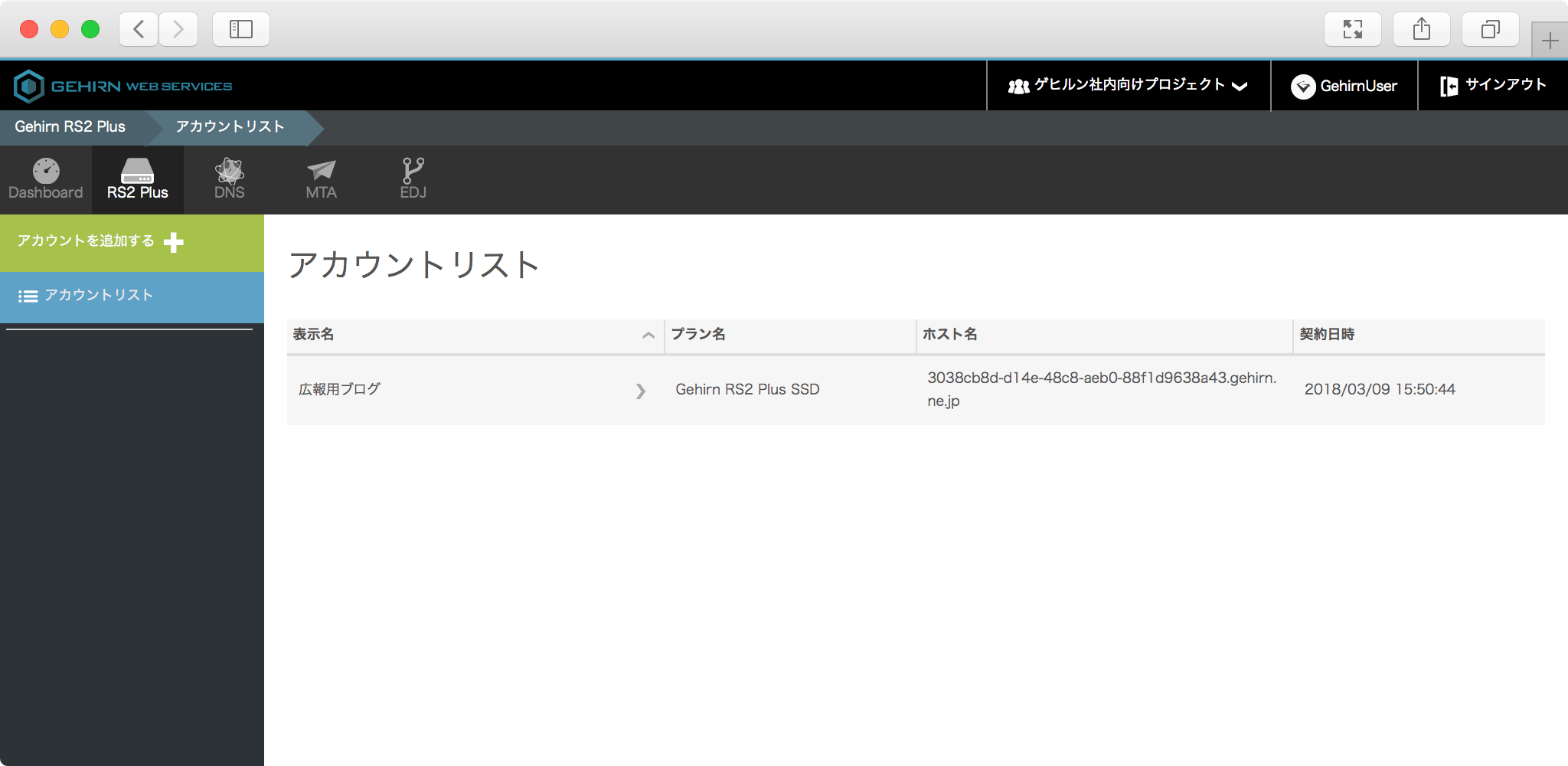Image resolution: width=1568 pixels, height=766 pixels.
Task: Open the ゲヒルン社内向けプロジェクト project dropdown
Action: point(1129,86)
